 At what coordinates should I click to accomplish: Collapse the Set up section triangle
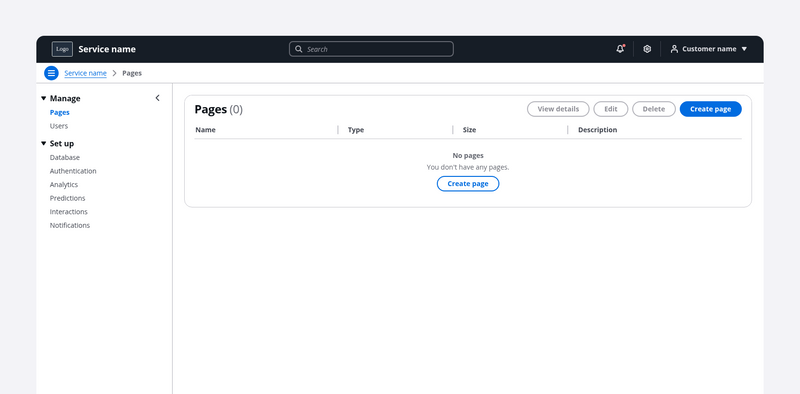coord(43,143)
